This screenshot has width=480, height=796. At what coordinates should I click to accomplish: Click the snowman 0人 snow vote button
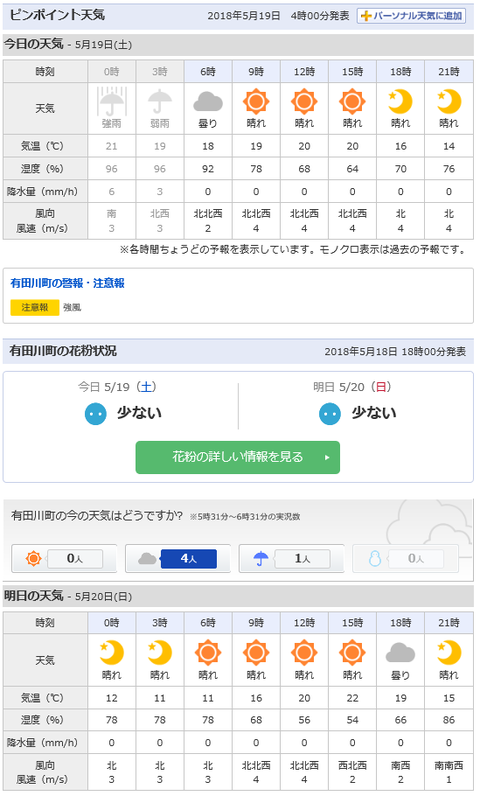pyautogui.click(x=405, y=559)
